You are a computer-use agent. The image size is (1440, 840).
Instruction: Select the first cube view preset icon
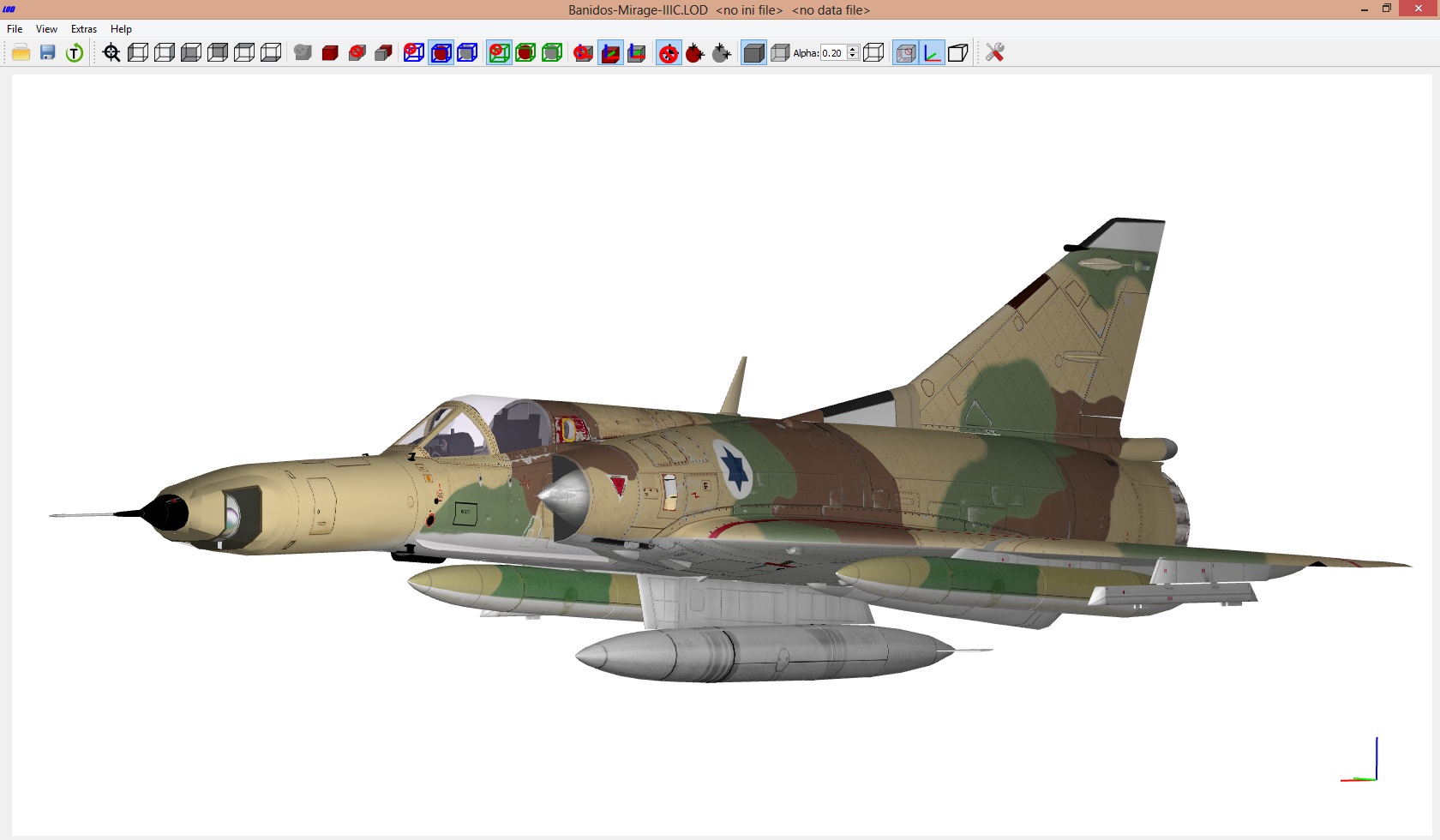[x=138, y=53]
